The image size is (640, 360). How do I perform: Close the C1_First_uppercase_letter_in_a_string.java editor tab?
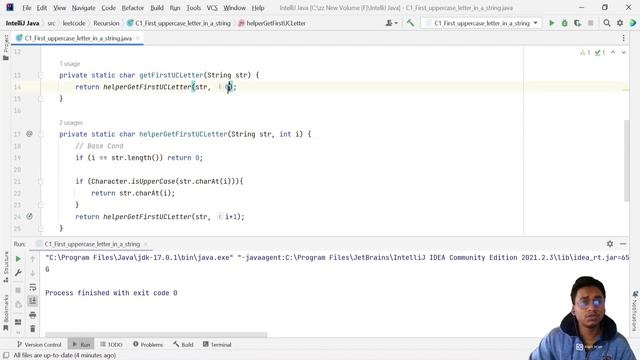click(138, 38)
